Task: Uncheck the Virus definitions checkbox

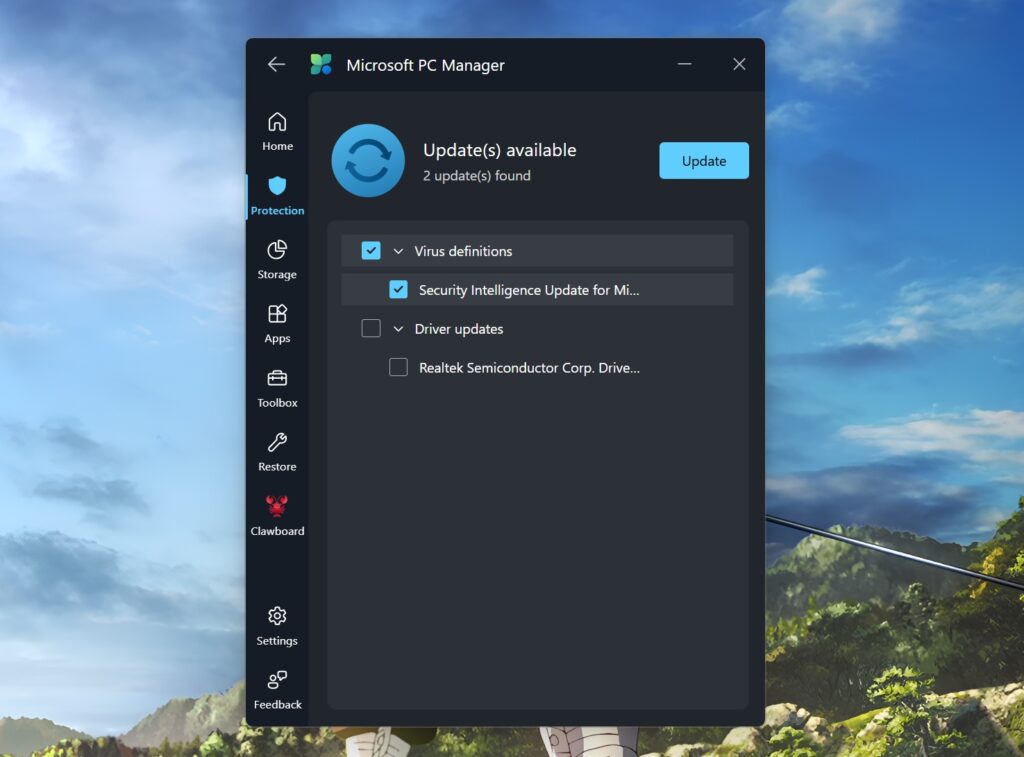Action: point(370,250)
